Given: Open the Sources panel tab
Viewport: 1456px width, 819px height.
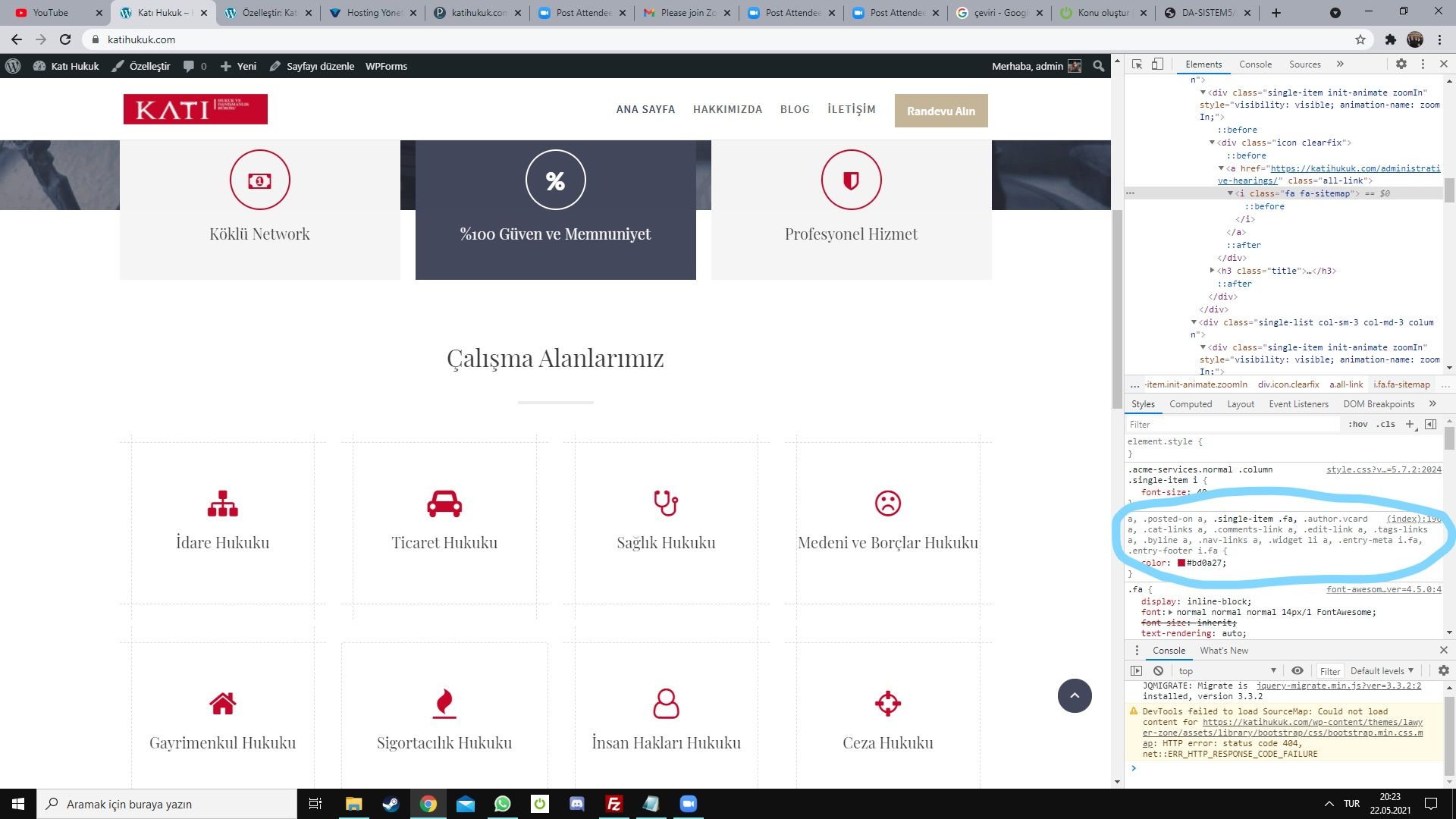Looking at the screenshot, I should (1304, 64).
